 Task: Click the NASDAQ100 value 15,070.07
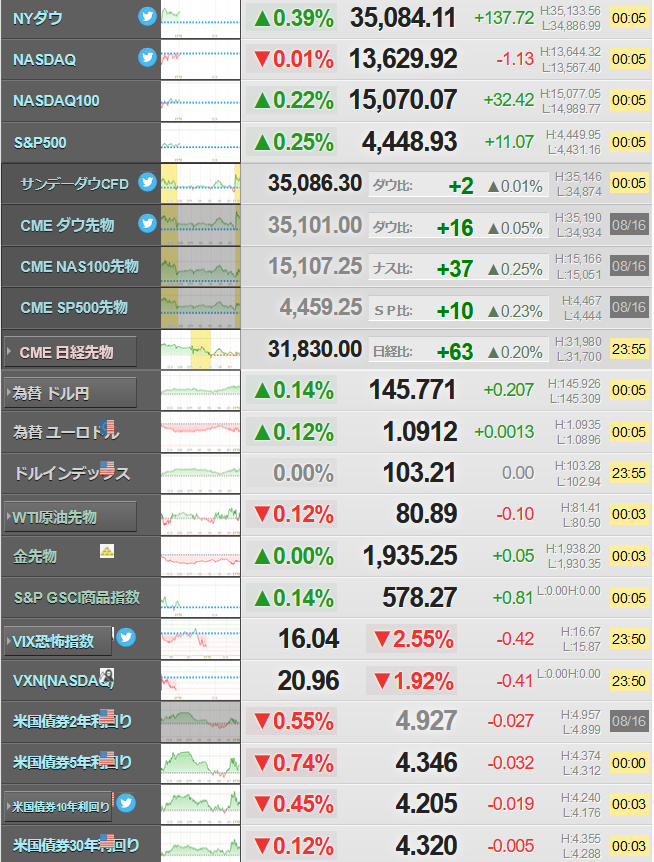coord(403,101)
